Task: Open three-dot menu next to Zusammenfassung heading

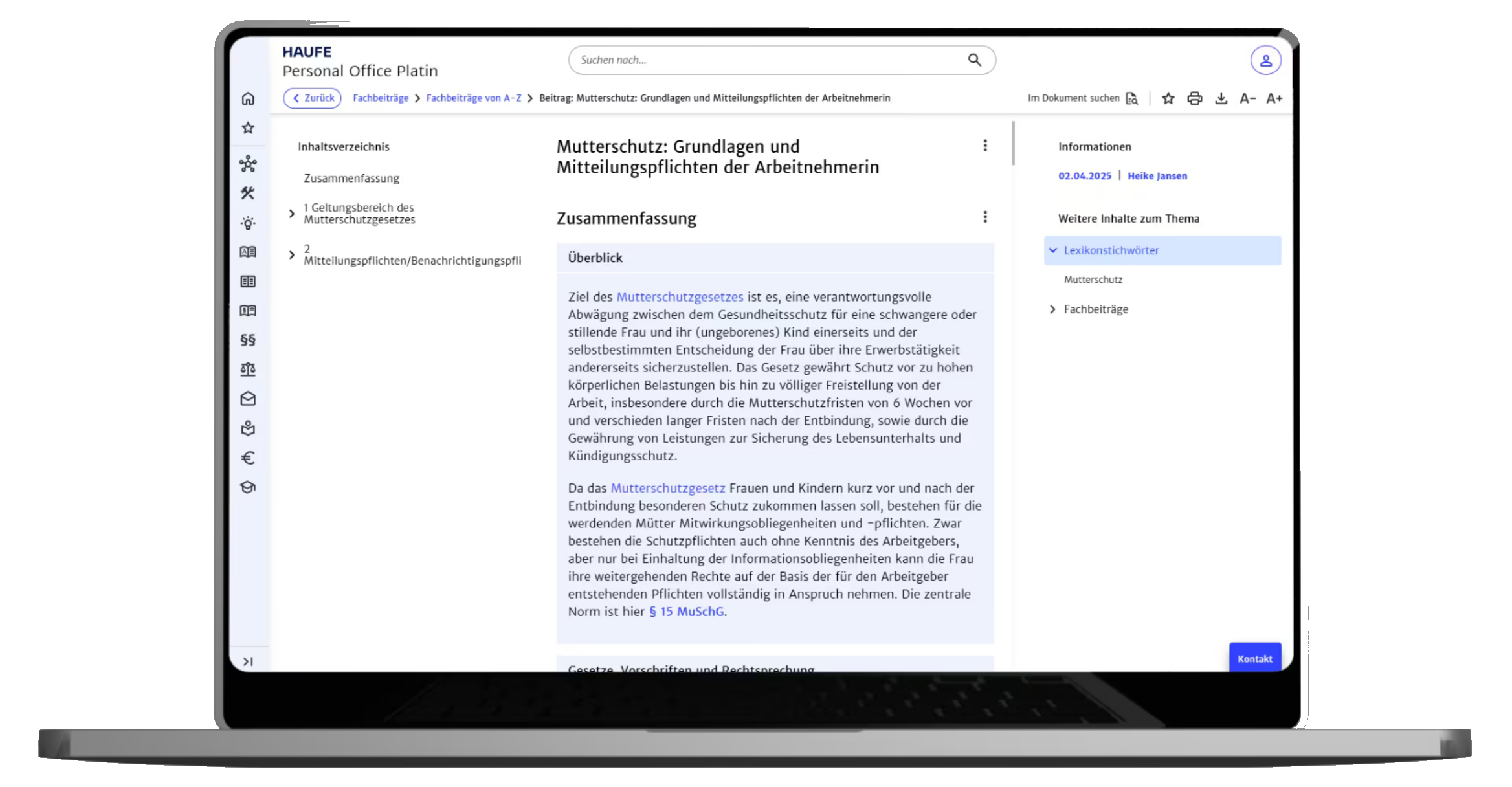Action: click(985, 217)
